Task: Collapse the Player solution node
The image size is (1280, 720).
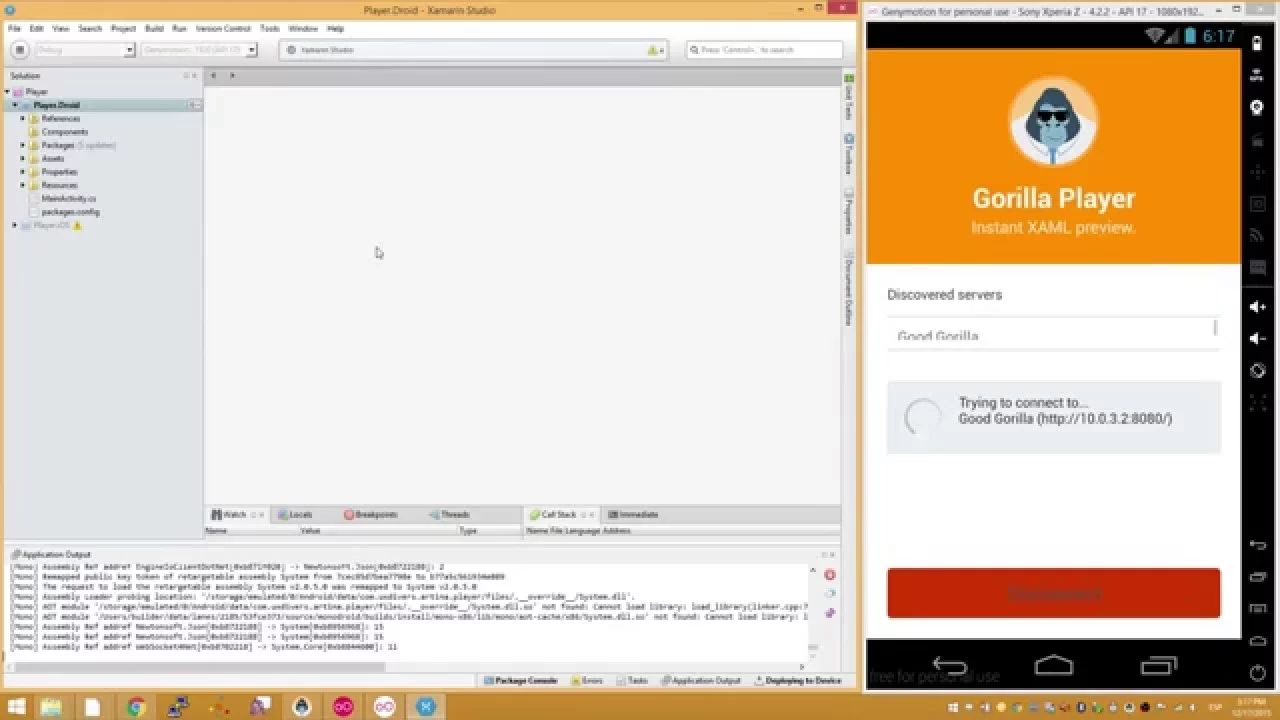Action: 7,92
